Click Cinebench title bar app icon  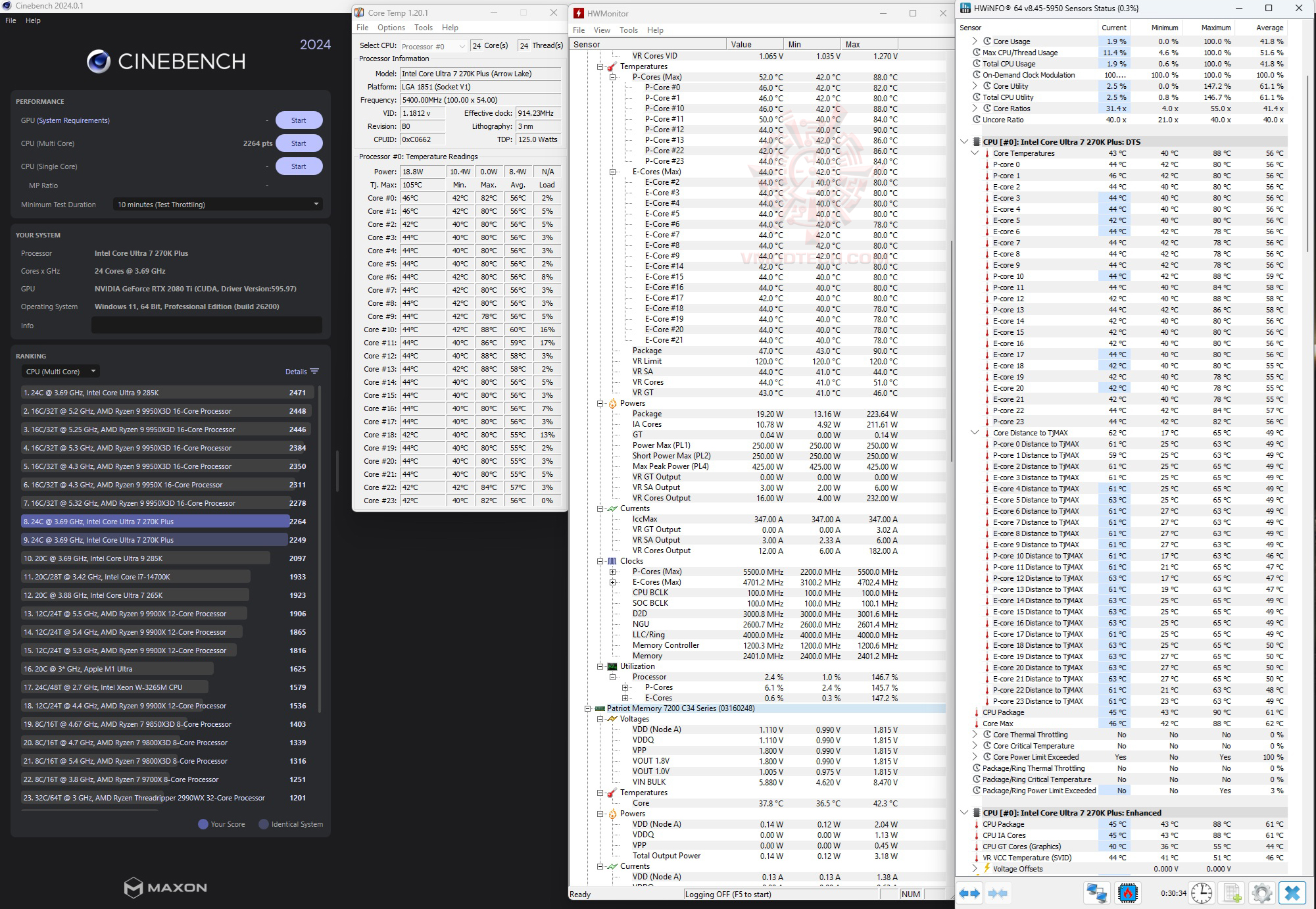(7, 6)
